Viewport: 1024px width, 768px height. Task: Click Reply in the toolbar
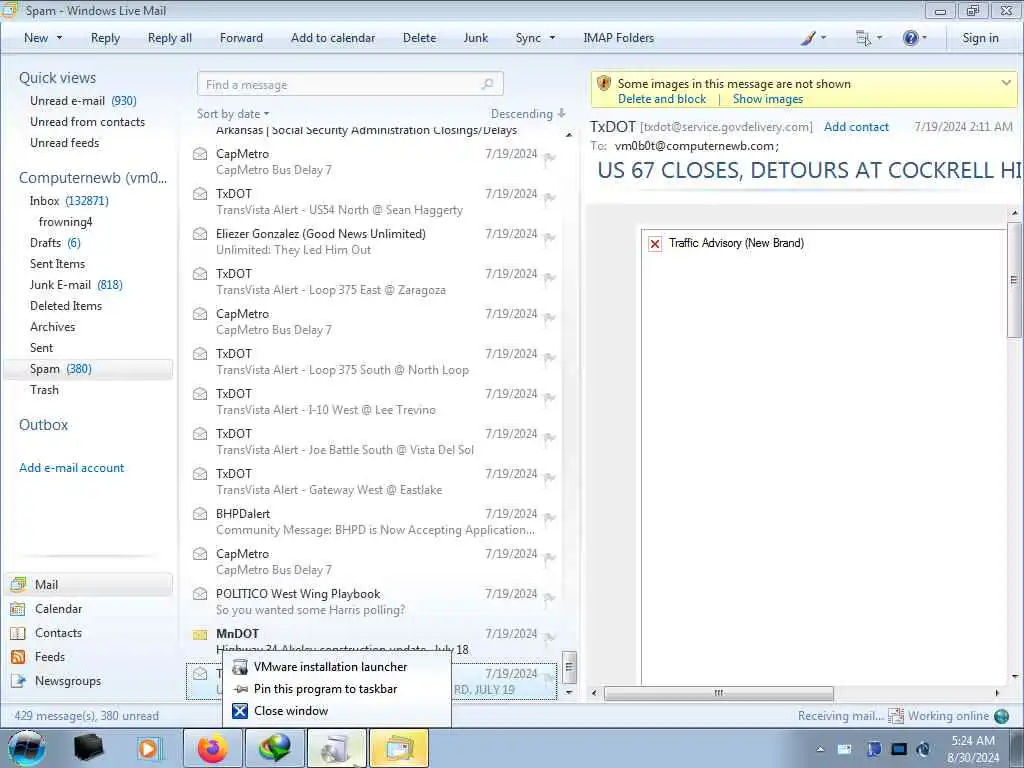pyautogui.click(x=105, y=38)
